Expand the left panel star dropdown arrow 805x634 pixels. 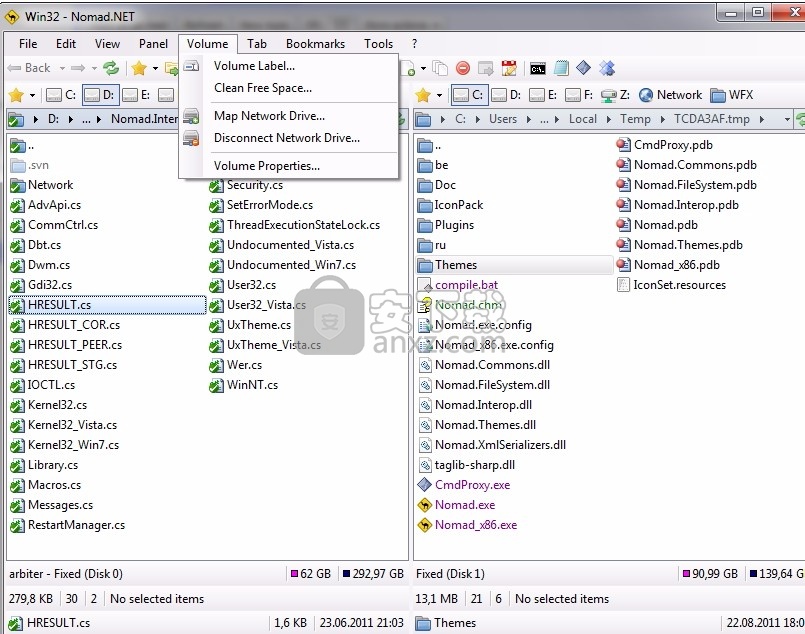[32, 95]
